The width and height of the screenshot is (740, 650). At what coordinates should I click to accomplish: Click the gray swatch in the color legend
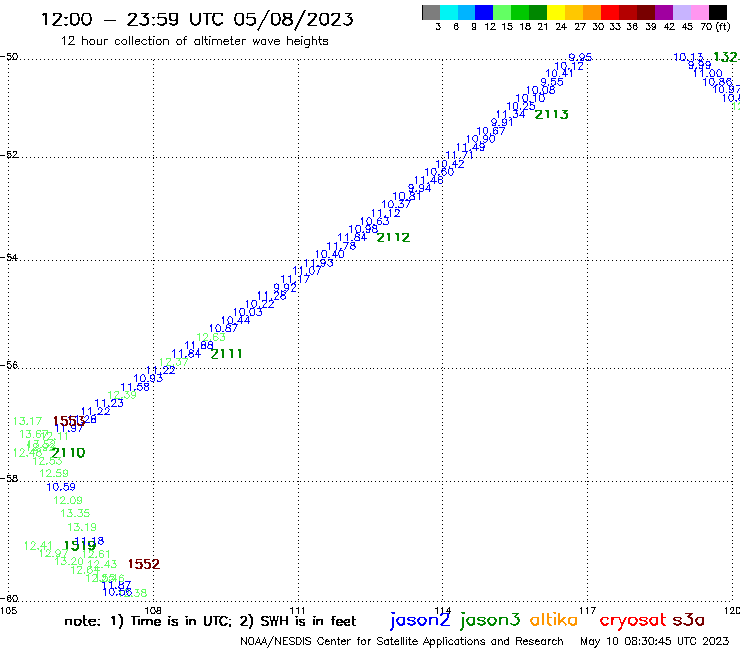(x=431, y=13)
